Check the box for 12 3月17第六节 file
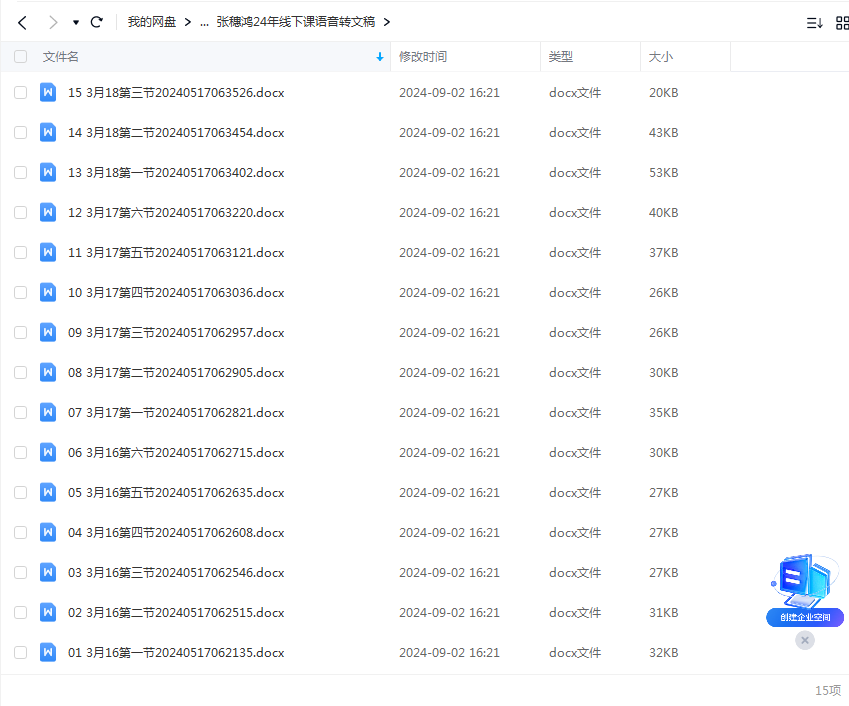 [x=21, y=213]
